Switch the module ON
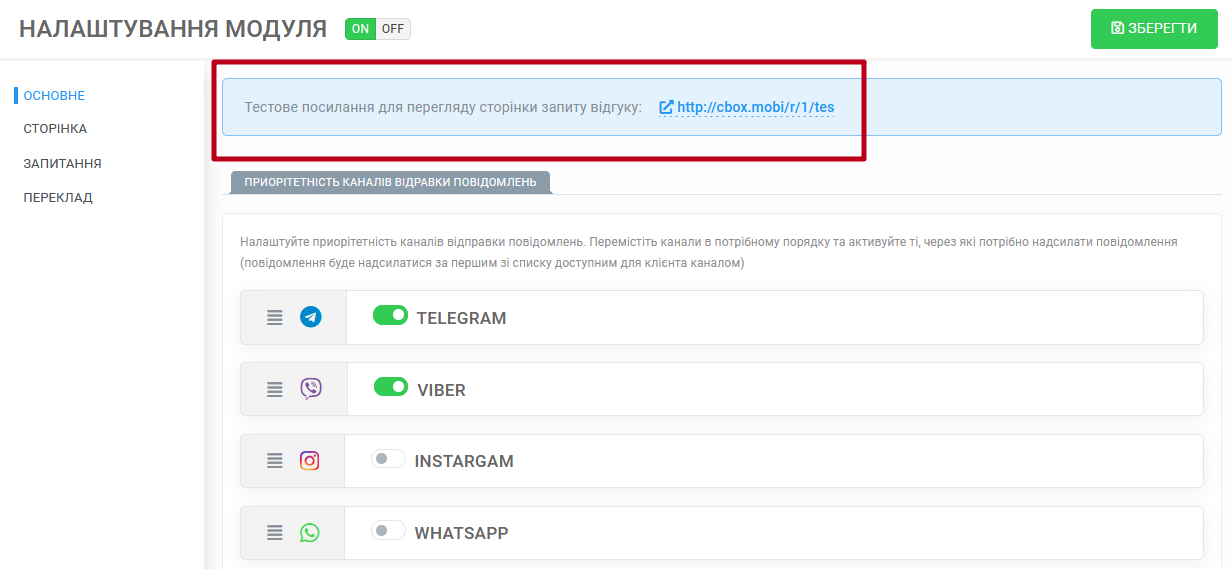1232x569 pixels. [360, 29]
